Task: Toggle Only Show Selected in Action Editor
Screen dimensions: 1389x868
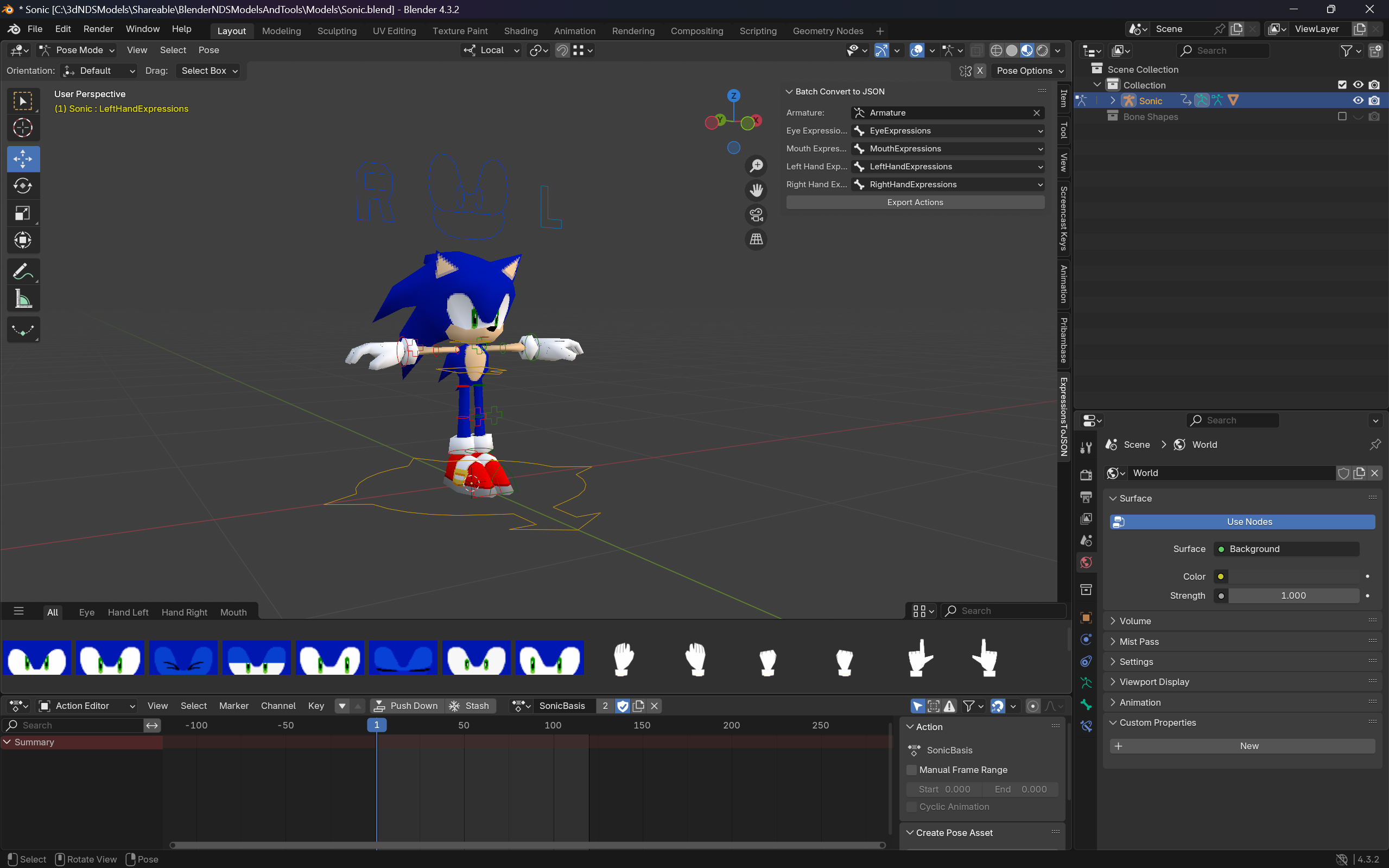Action: click(x=918, y=706)
